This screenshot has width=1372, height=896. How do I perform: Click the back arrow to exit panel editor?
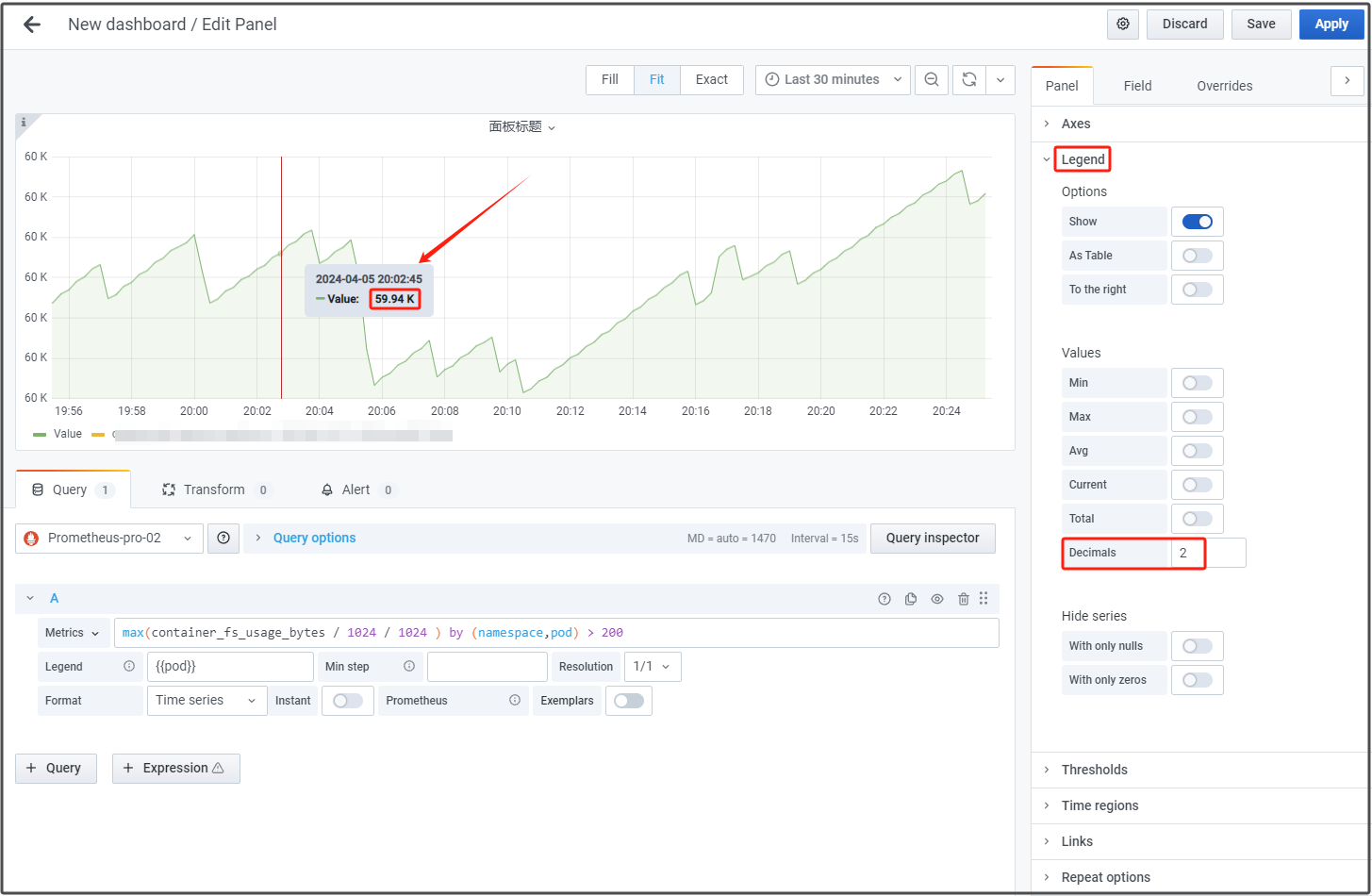click(x=32, y=25)
